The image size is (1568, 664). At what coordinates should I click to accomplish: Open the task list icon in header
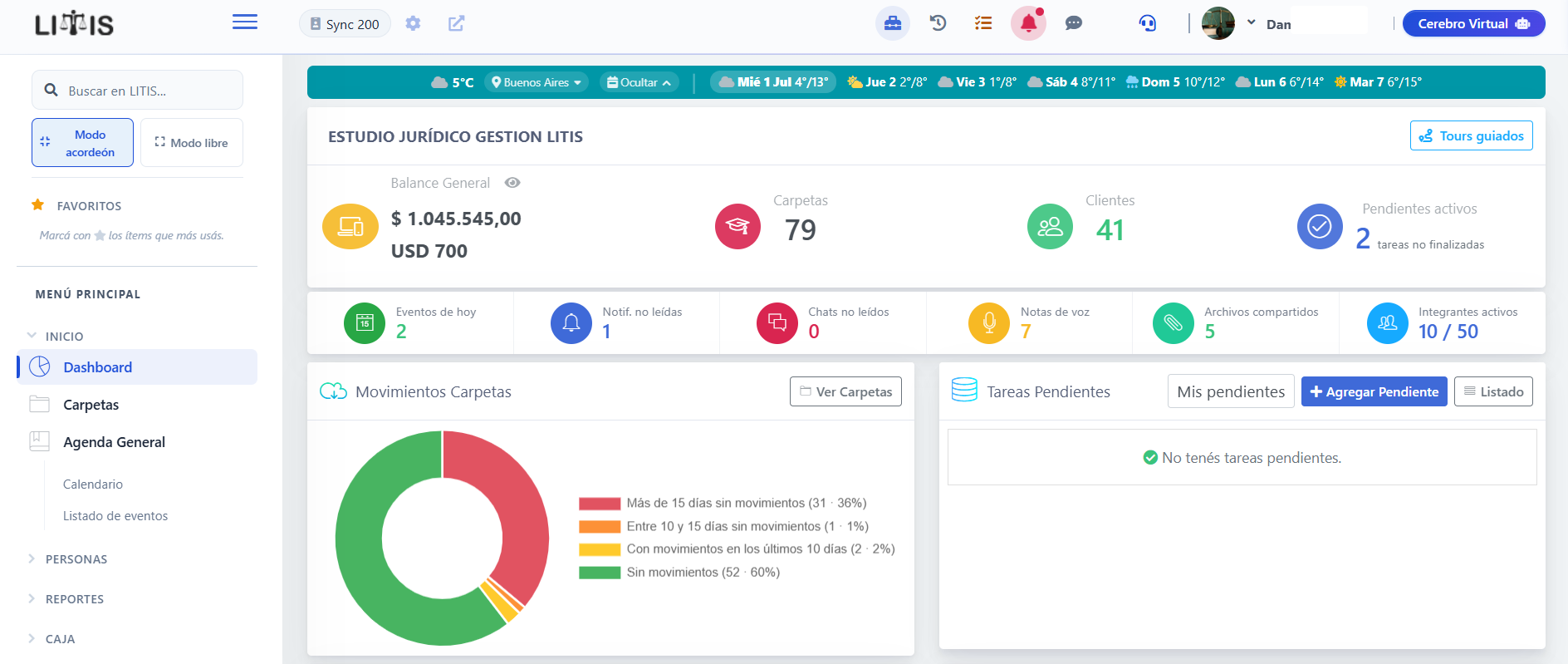983,23
